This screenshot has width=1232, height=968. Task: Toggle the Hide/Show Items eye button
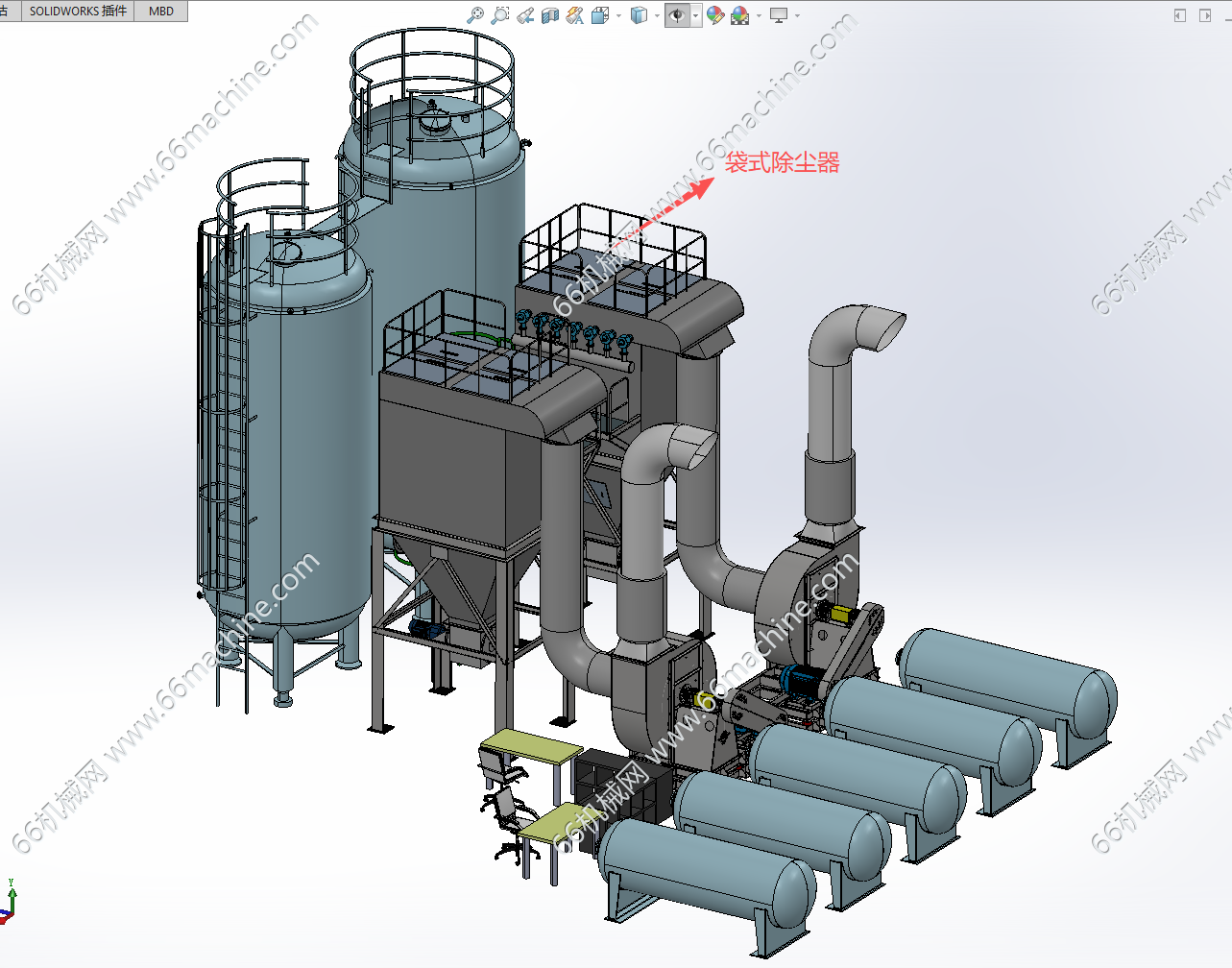tap(677, 15)
